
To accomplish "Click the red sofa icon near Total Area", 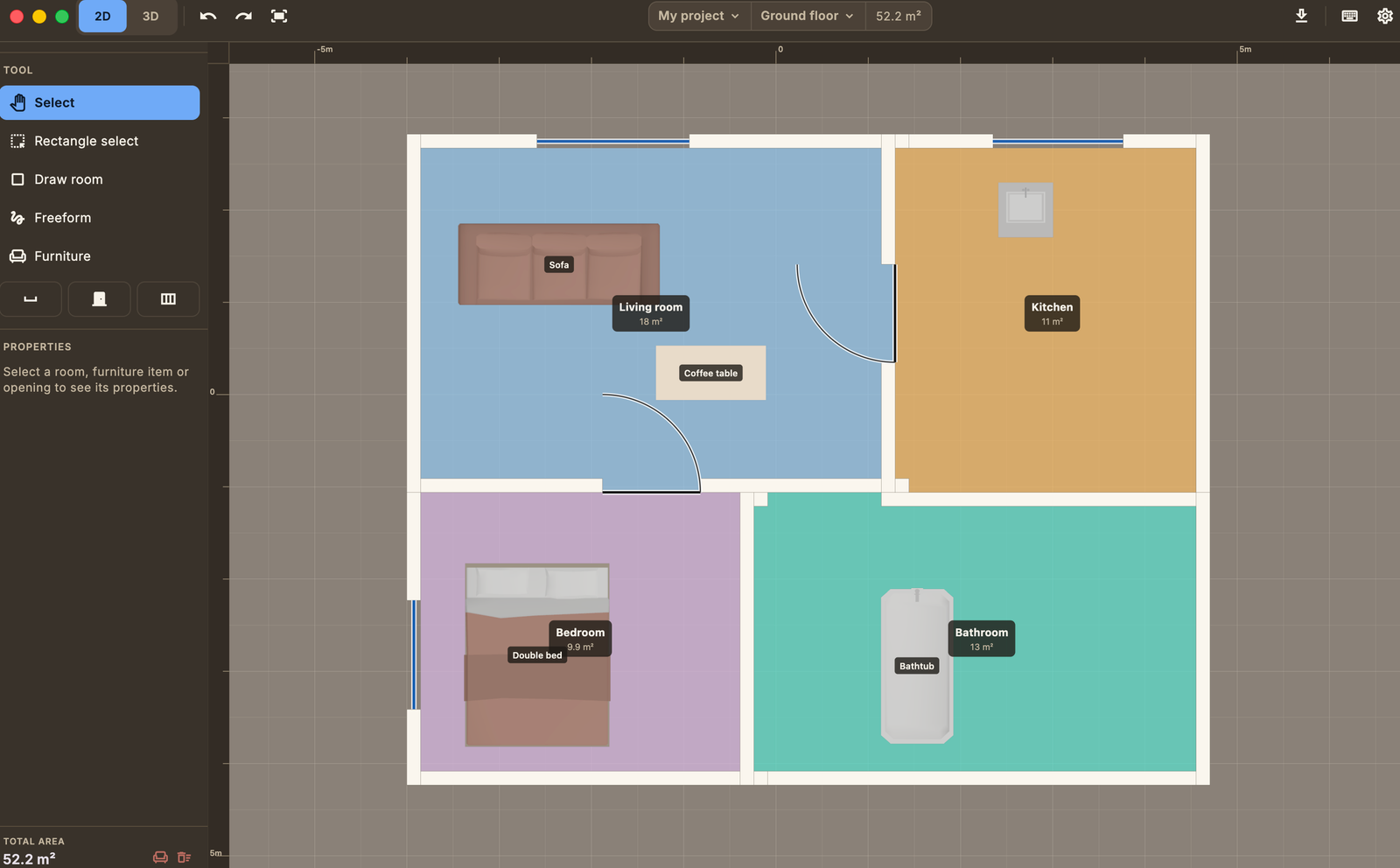I will 160,857.
